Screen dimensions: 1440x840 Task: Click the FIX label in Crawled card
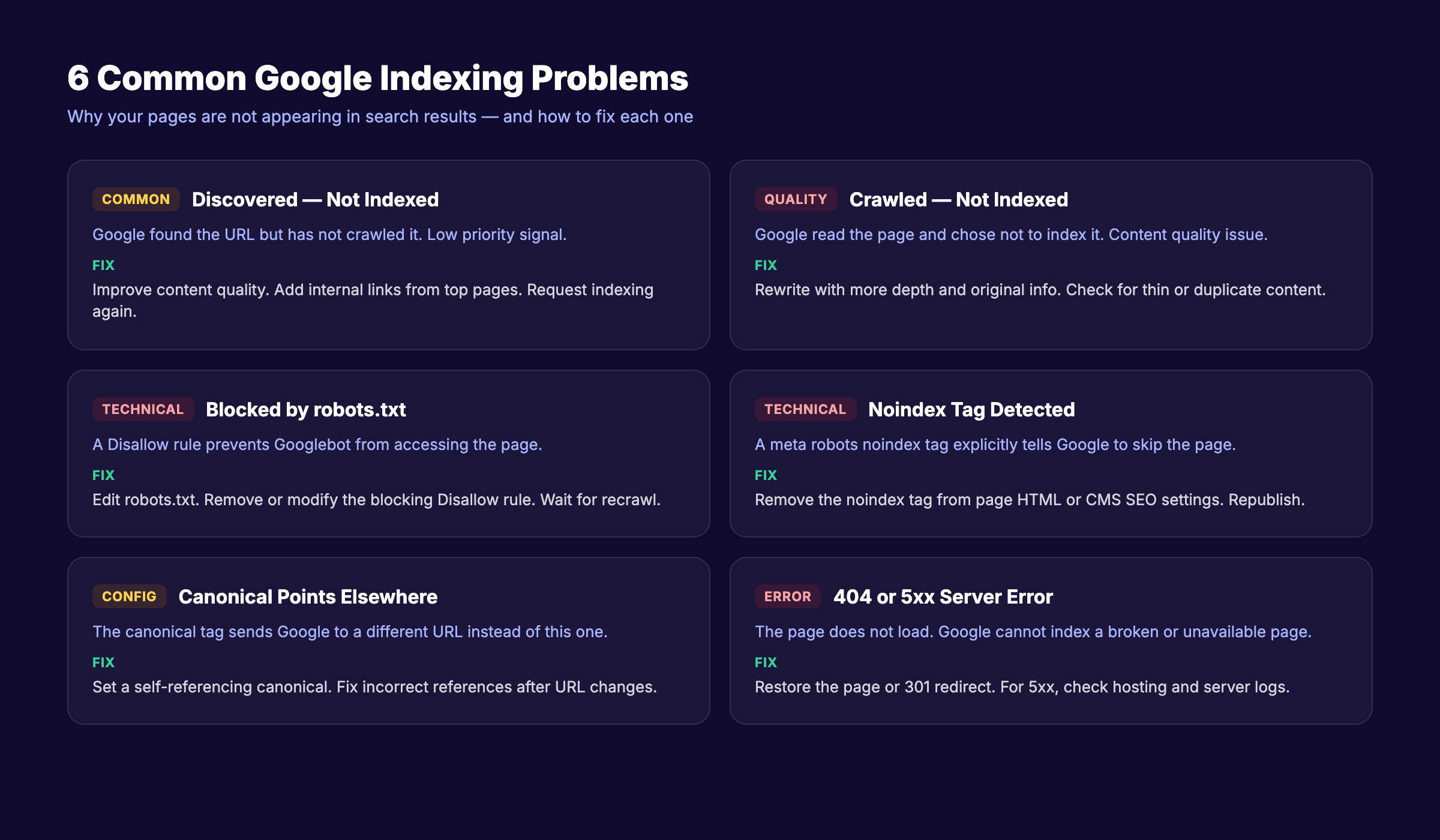[766, 265]
